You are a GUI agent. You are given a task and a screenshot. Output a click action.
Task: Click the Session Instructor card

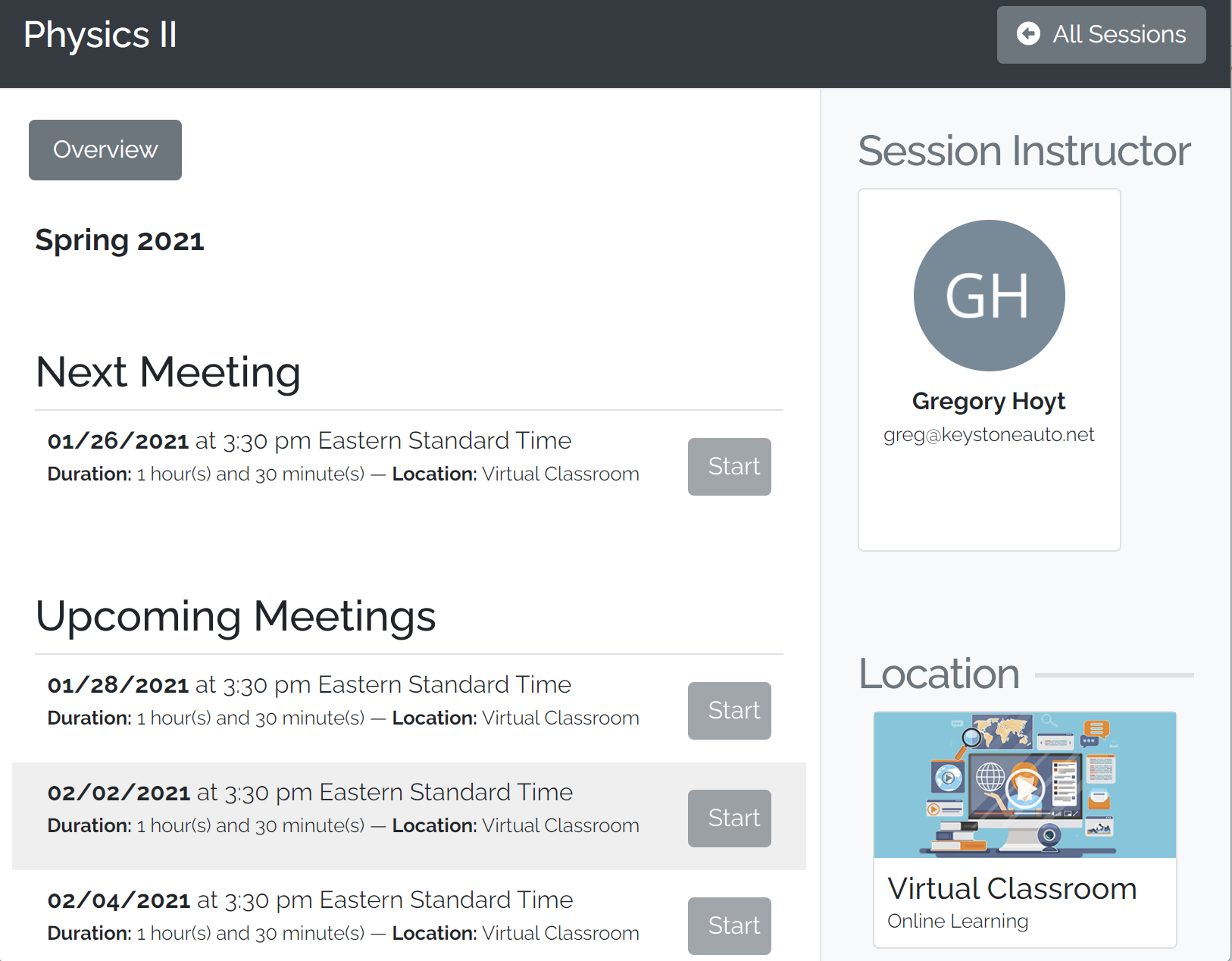coord(989,370)
